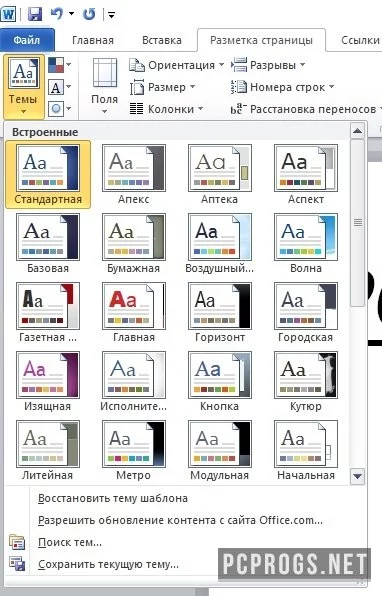
Task: Click the Поиск тем folder icon
Action: click(x=17, y=542)
